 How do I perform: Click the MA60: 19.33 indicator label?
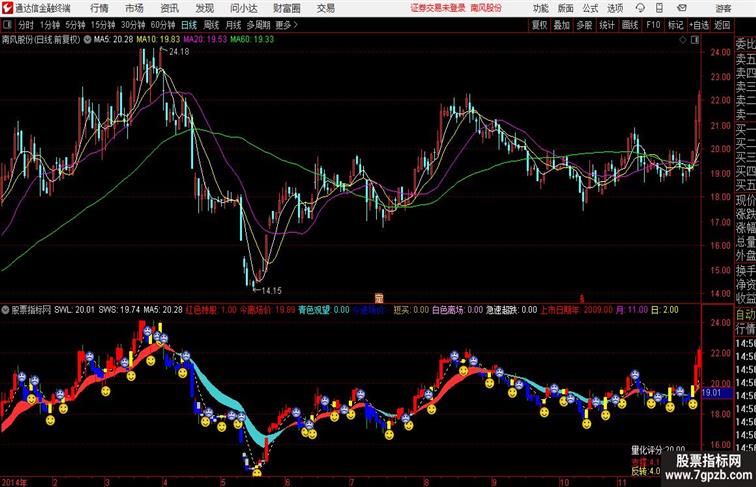point(252,40)
